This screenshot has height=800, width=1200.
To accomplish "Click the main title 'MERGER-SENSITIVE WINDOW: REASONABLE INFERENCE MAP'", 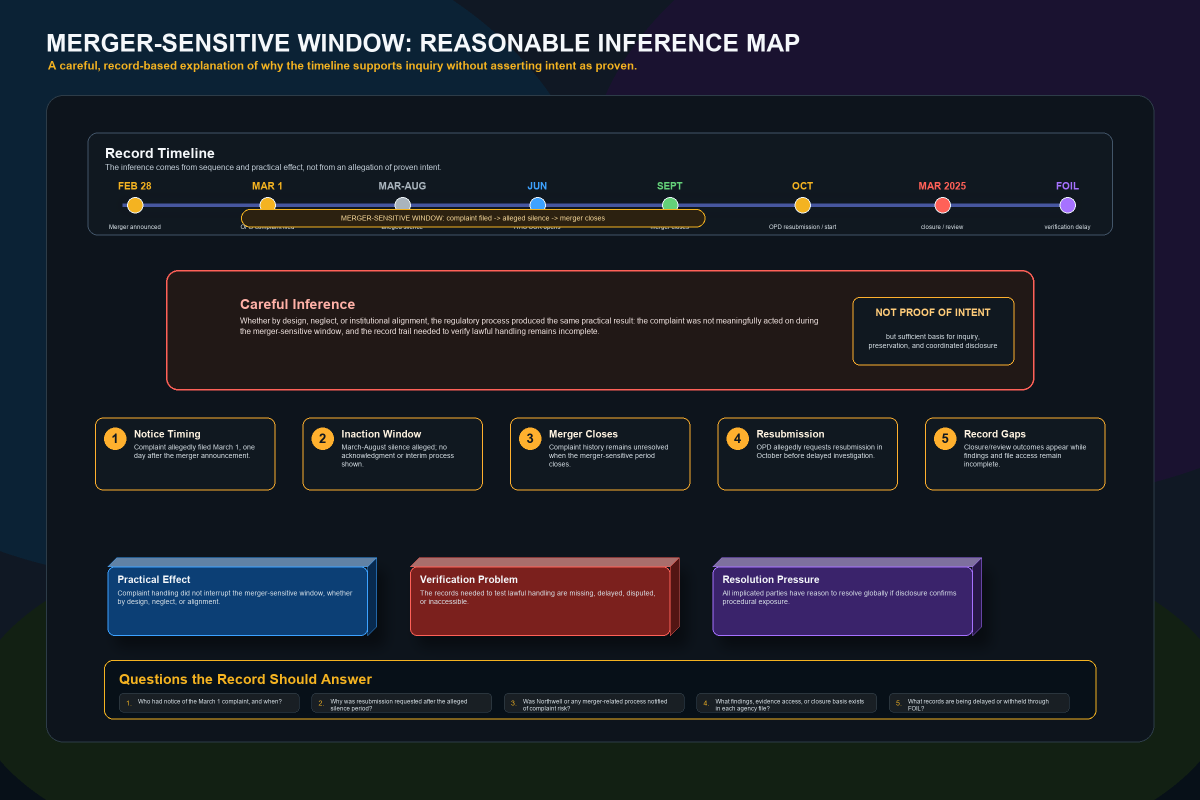I will [x=423, y=43].
